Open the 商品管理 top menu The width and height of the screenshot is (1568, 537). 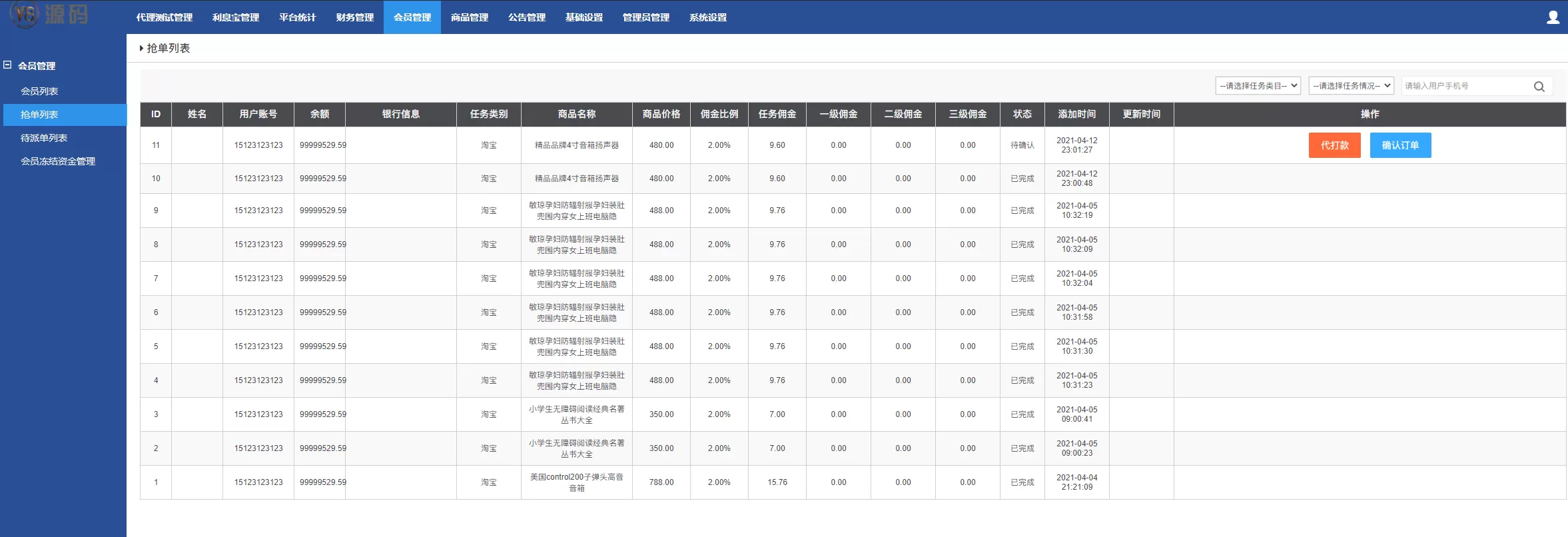pos(469,17)
